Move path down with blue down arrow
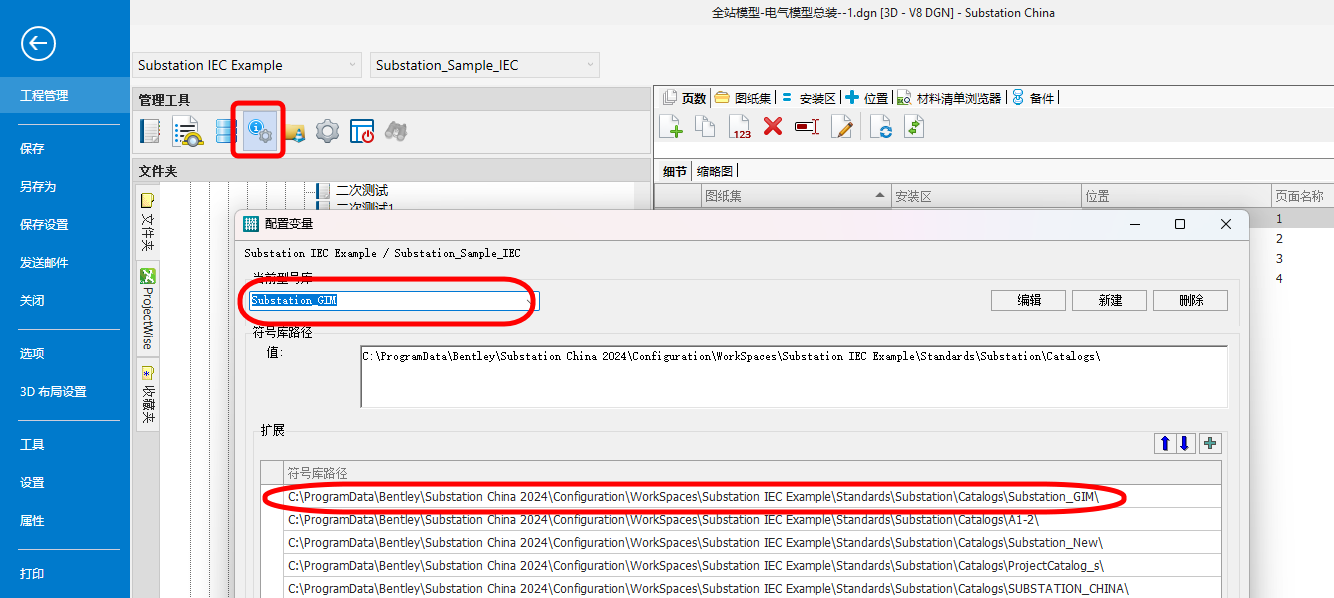The height and width of the screenshot is (598, 1334). click(x=1185, y=443)
